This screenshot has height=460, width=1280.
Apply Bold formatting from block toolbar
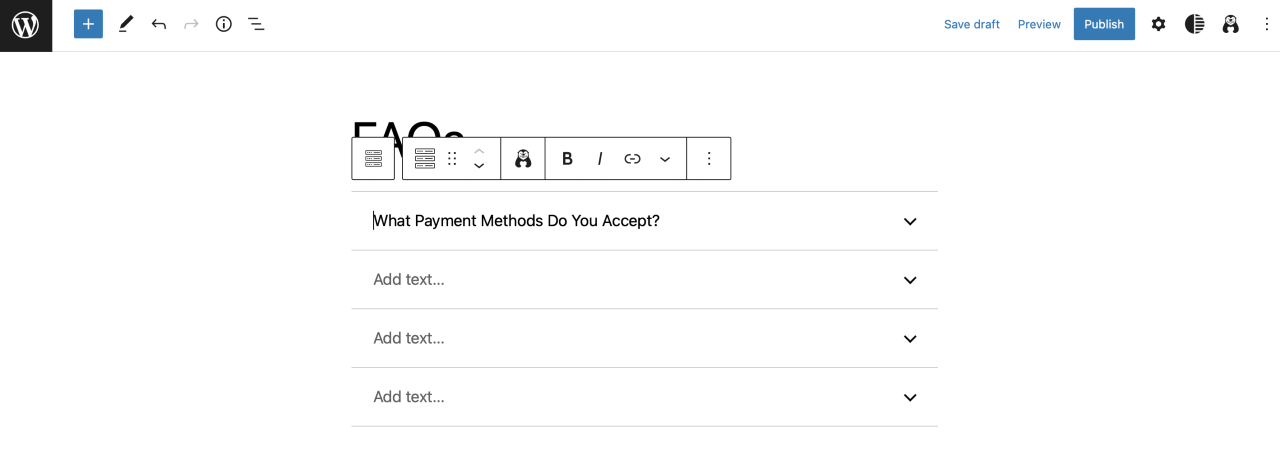567,158
